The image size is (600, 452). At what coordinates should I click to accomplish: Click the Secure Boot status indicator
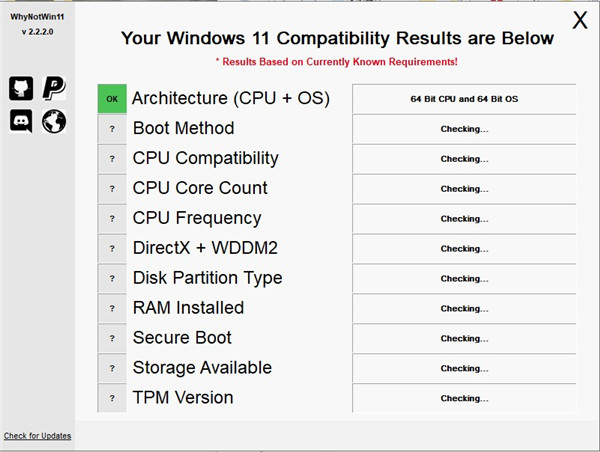[x=112, y=339]
